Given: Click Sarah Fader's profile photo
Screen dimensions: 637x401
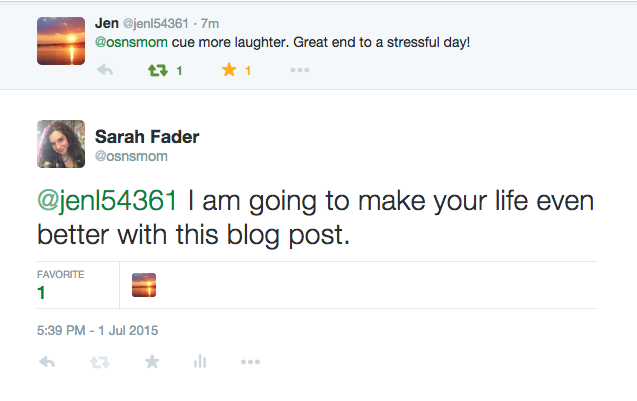Looking at the screenshot, I should coord(61,144).
